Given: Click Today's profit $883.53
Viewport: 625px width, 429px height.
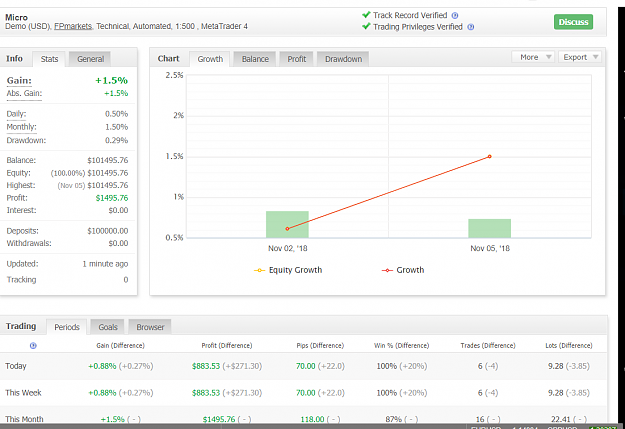Looking at the screenshot, I should click(x=206, y=366).
